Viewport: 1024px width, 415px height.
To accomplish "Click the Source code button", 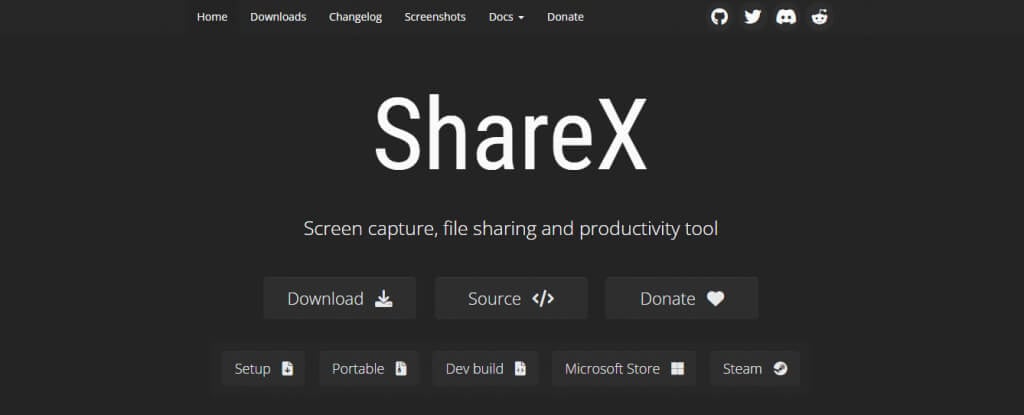I will tap(511, 298).
